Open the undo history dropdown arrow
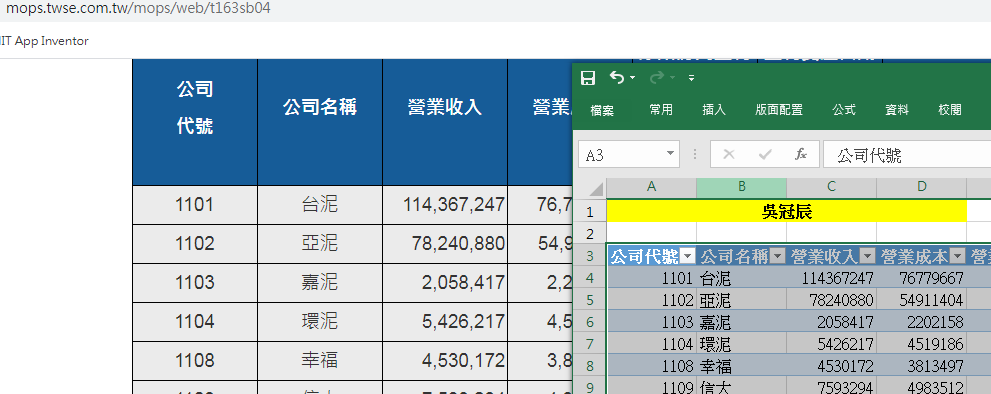This screenshot has width=991, height=394. pos(633,78)
